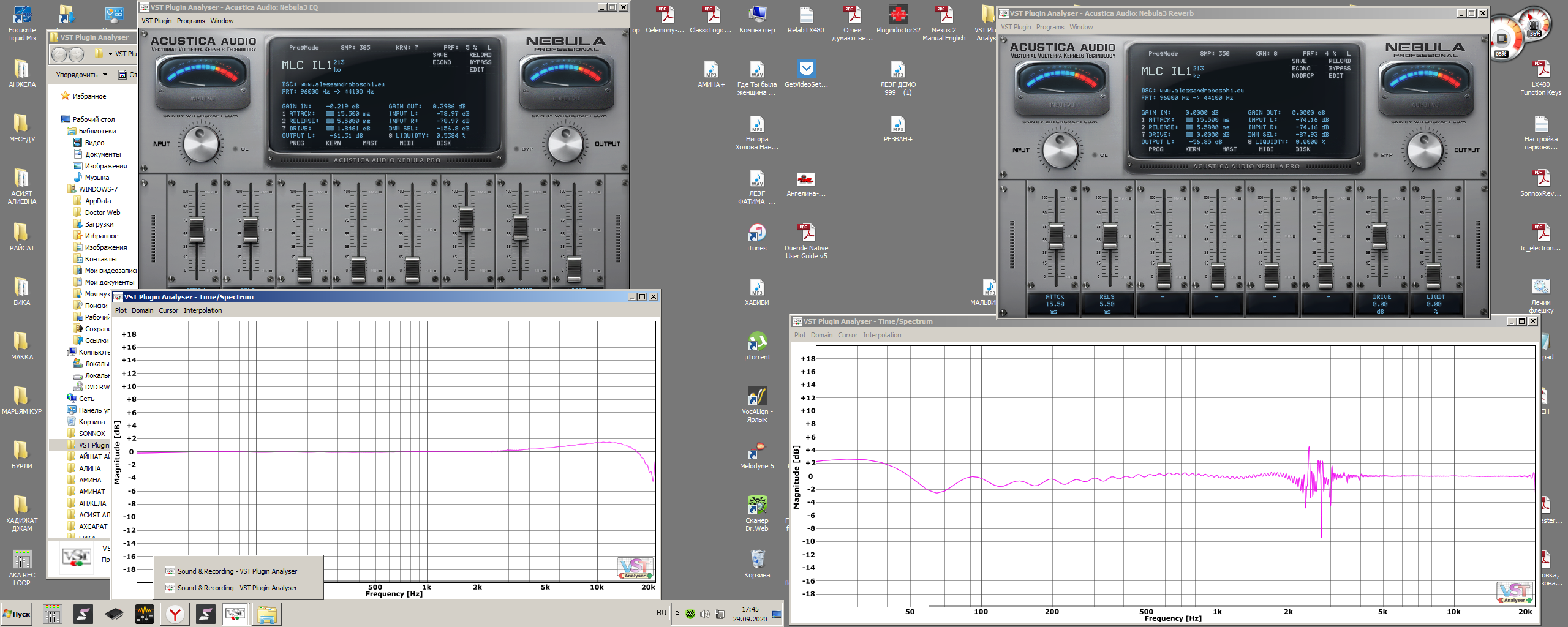Click the Dr.Web tray icon
This screenshot has height=627, width=1568.
(x=690, y=614)
